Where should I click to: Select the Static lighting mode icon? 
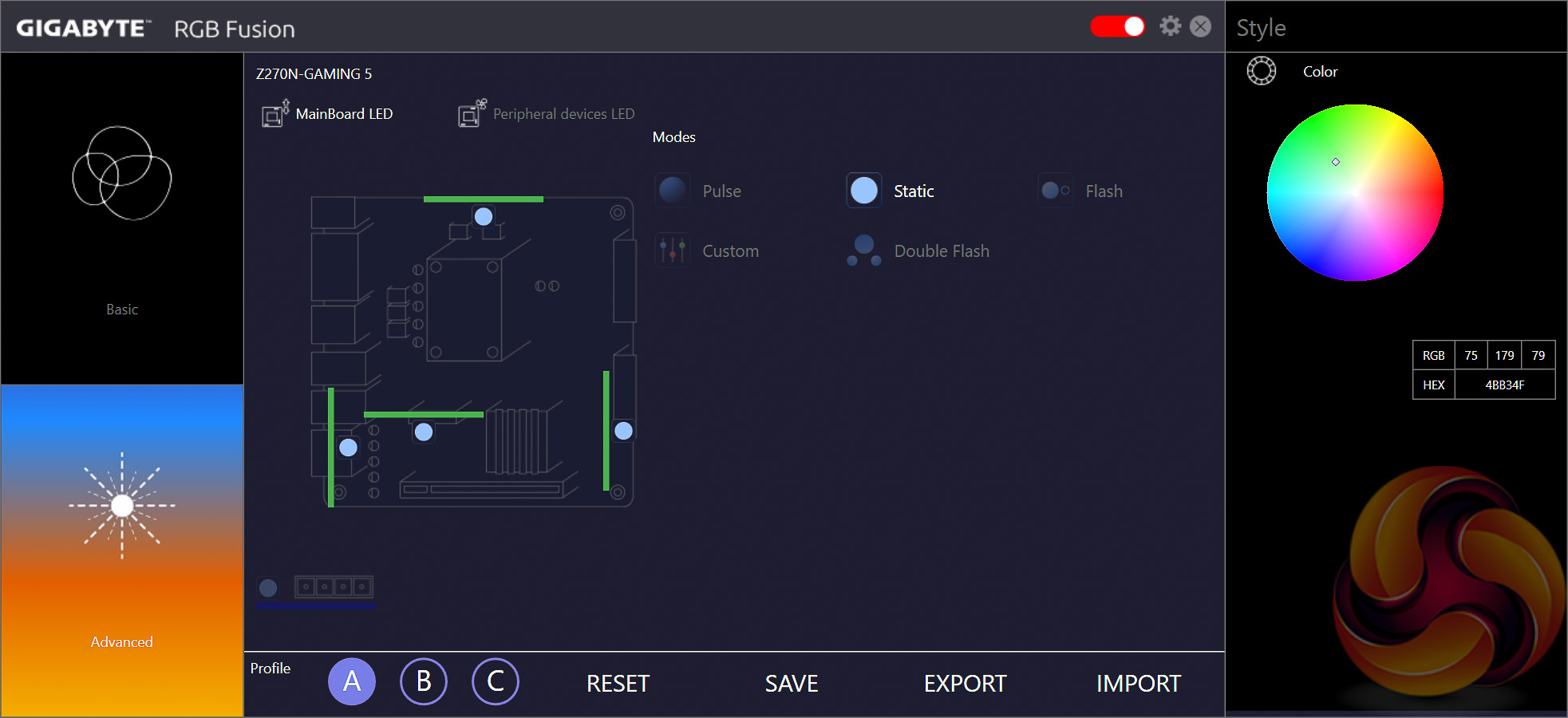pyautogui.click(x=864, y=191)
